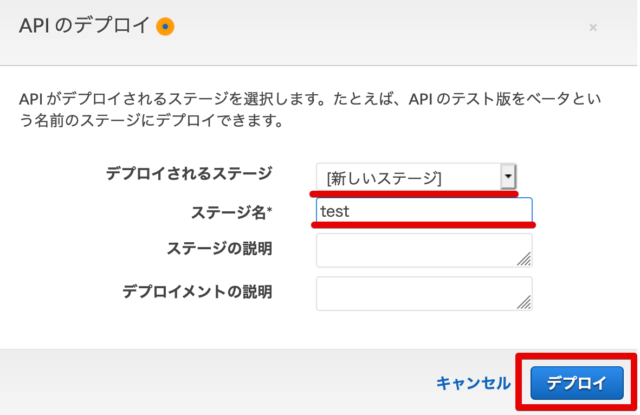The width and height of the screenshot is (640, 415).
Task: Click the API のデプロイ dialog title
Action: pyautogui.click(x=84, y=26)
